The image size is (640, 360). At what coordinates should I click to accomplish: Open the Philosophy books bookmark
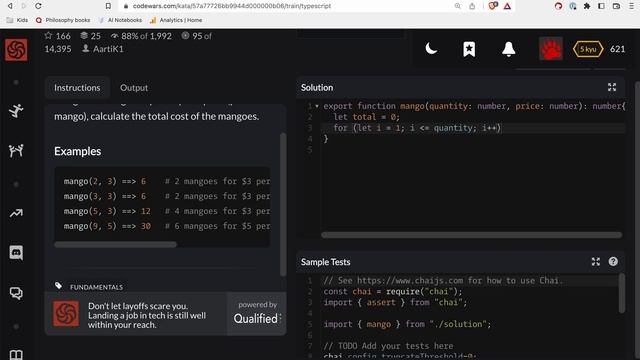[63, 20]
